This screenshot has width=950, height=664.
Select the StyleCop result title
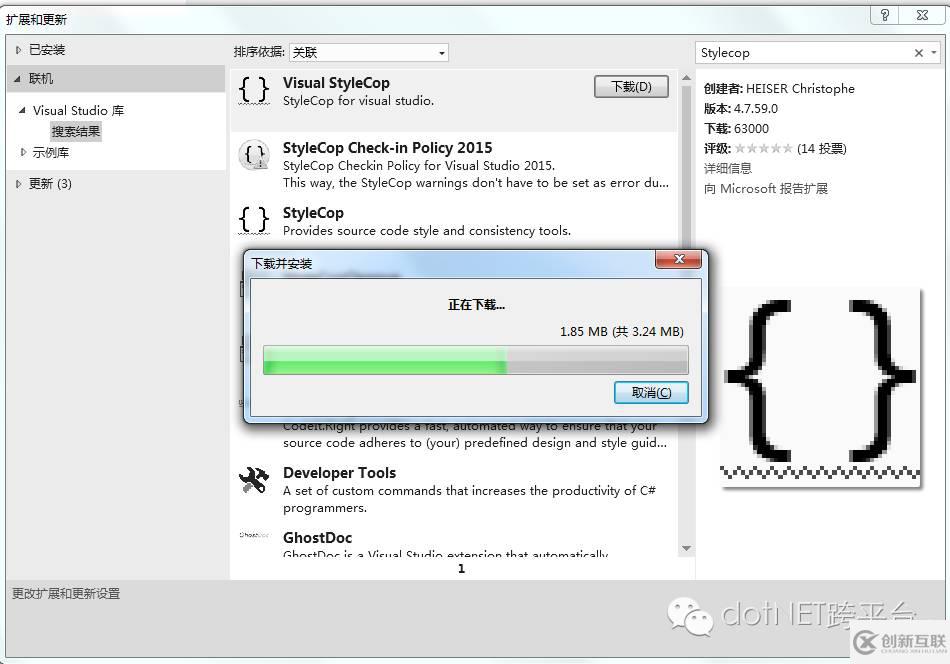tap(313, 213)
